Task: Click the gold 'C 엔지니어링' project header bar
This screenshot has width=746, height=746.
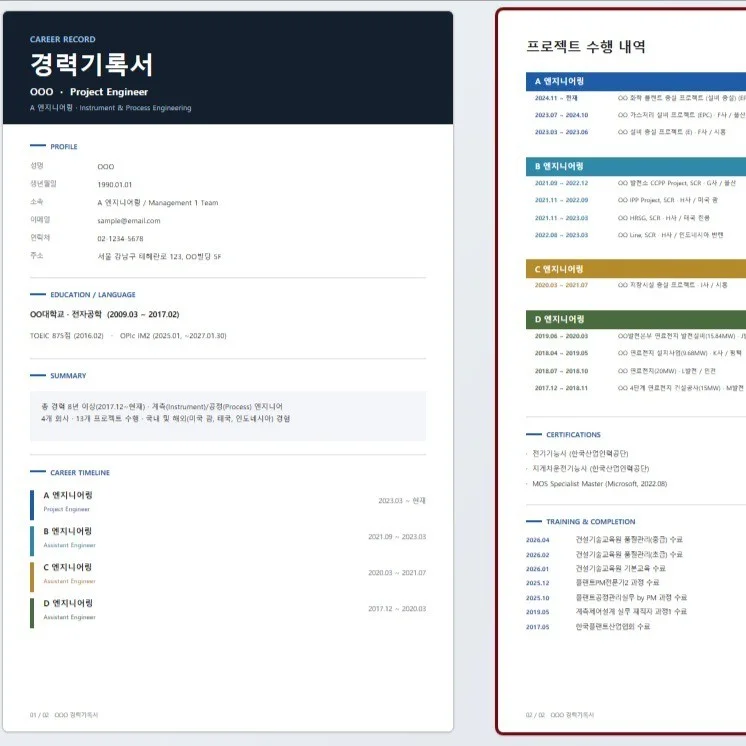Action: pos(636,269)
